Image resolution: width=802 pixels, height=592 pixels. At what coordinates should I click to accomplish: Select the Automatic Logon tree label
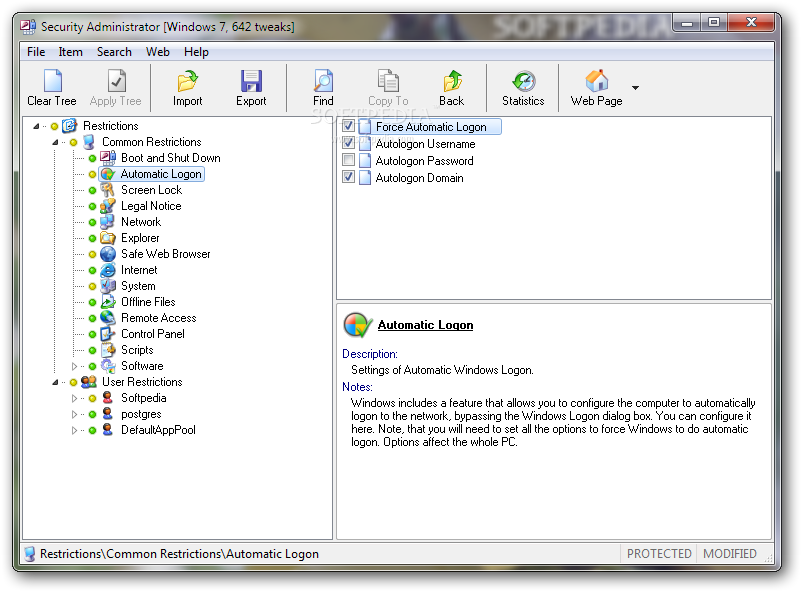tap(161, 174)
